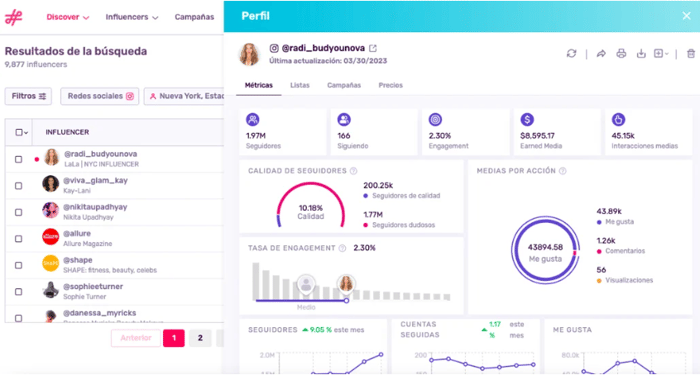
Task: Refresh the profile data icon
Action: [x=571, y=54]
